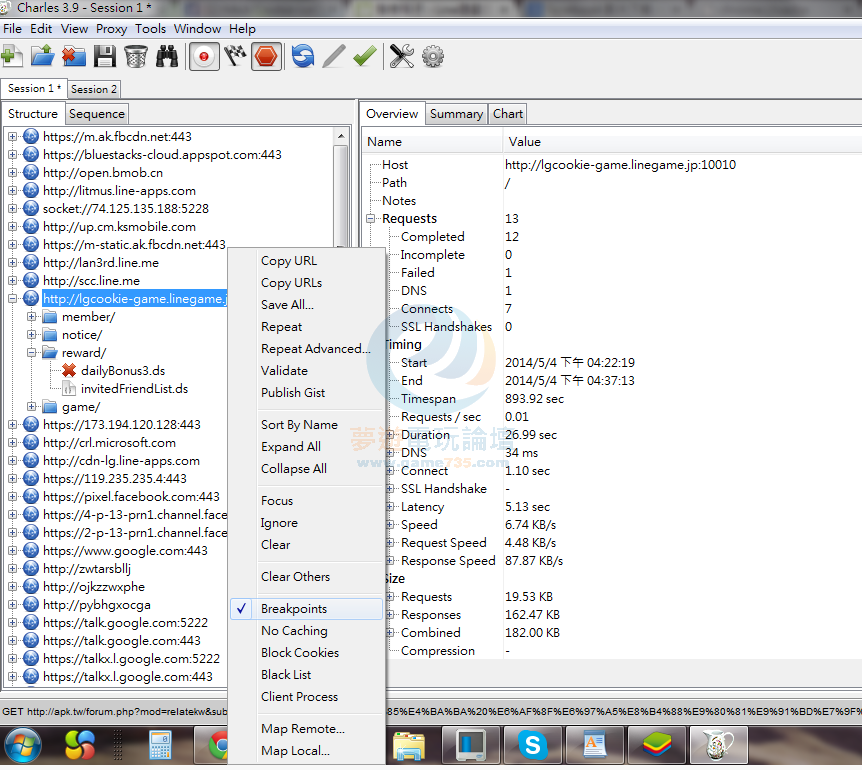Click the floppy disk save icon

click(104, 57)
